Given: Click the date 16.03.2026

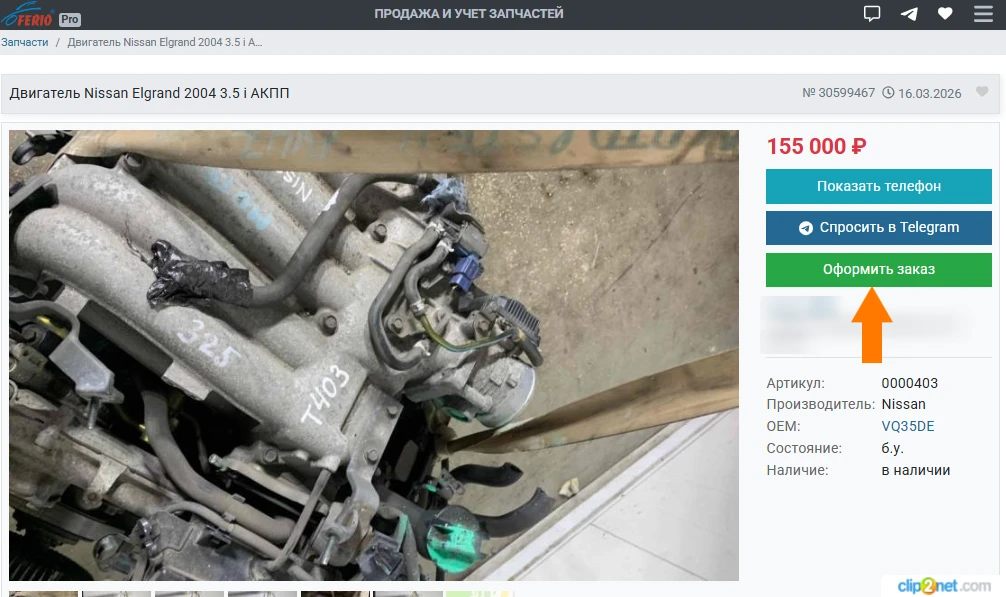Looking at the screenshot, I should 929,94.
